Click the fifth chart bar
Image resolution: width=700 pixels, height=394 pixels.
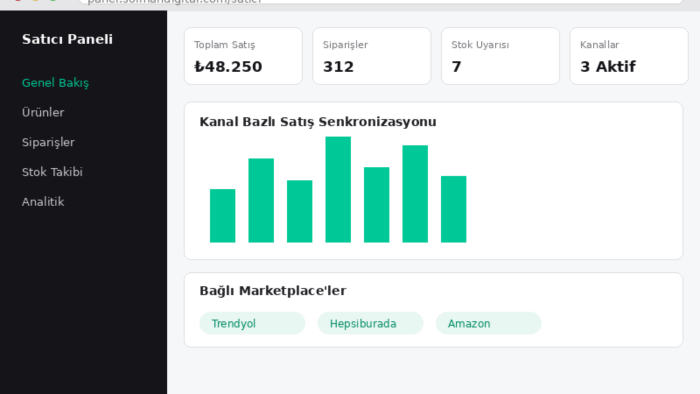[376, 205]
